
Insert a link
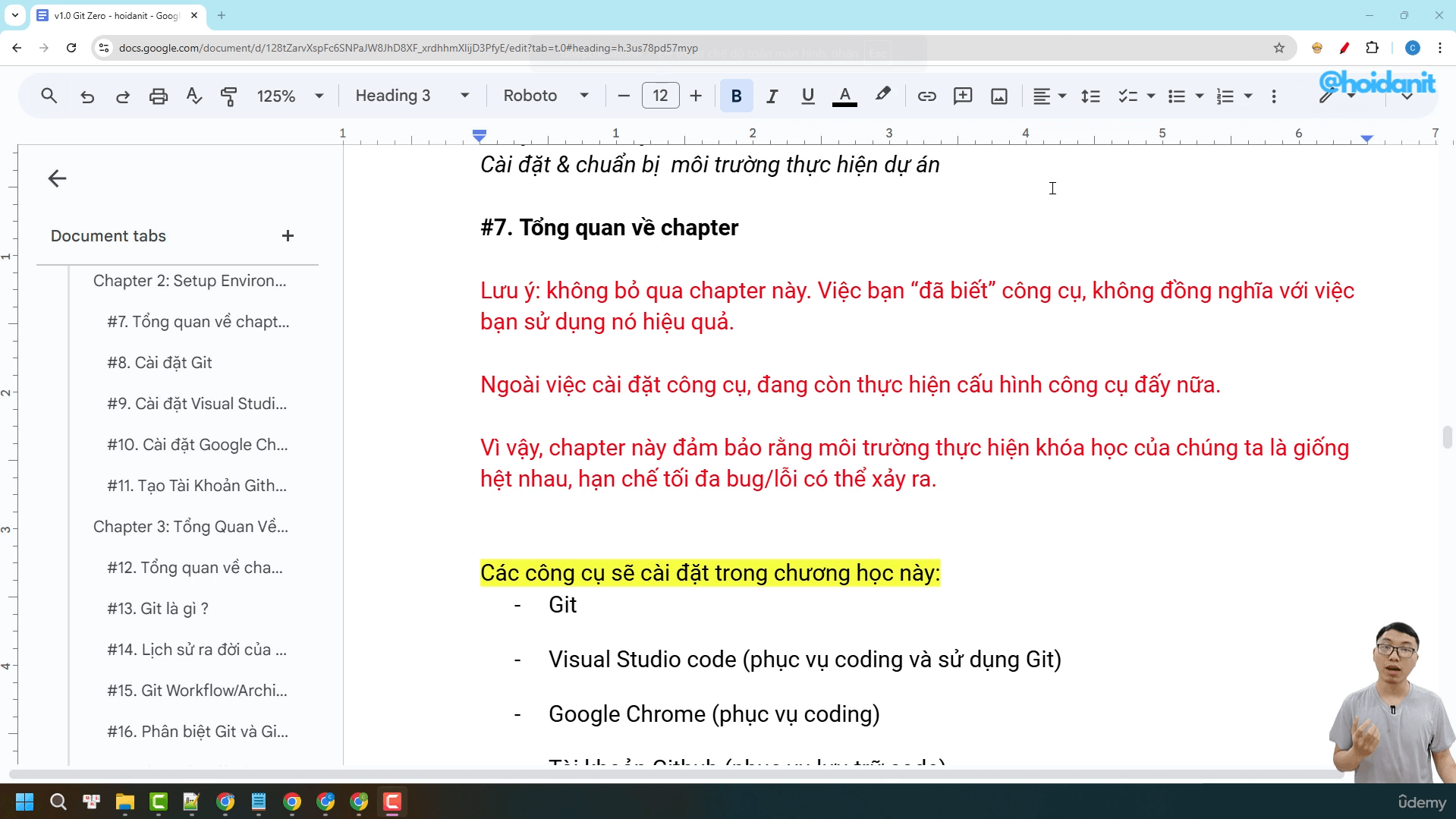pyautogui.click(x=926, y=96)
